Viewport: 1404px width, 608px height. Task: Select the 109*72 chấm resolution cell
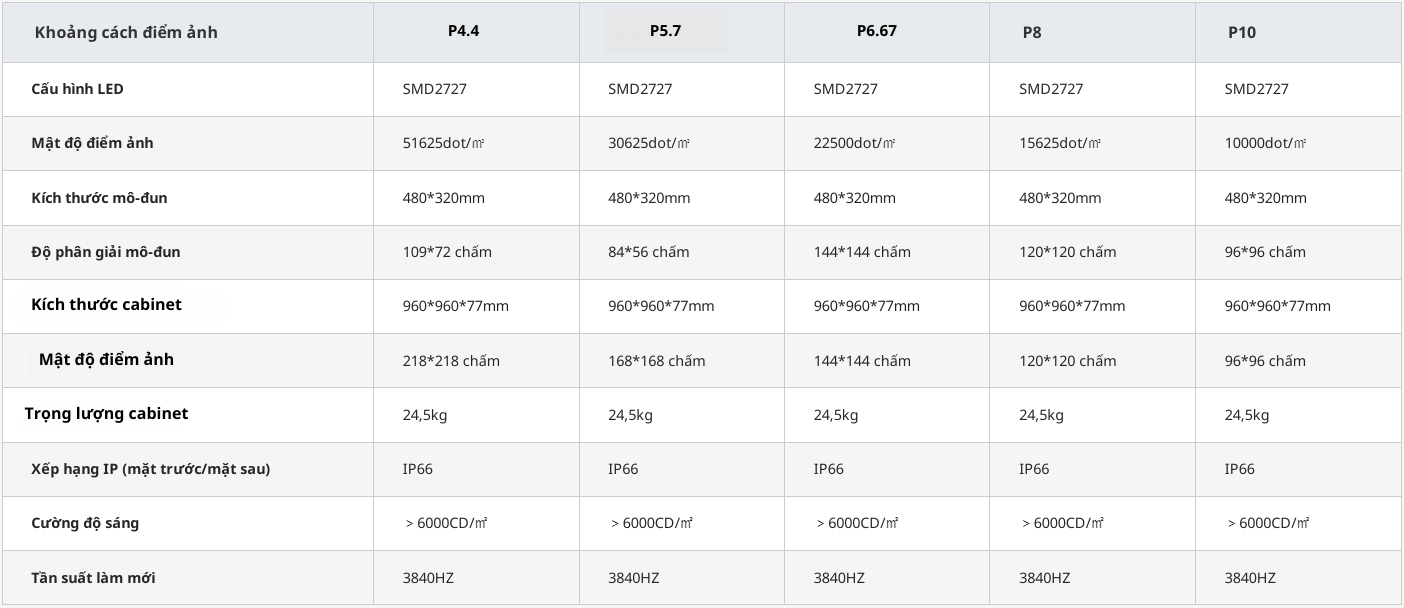coord(447,252)
